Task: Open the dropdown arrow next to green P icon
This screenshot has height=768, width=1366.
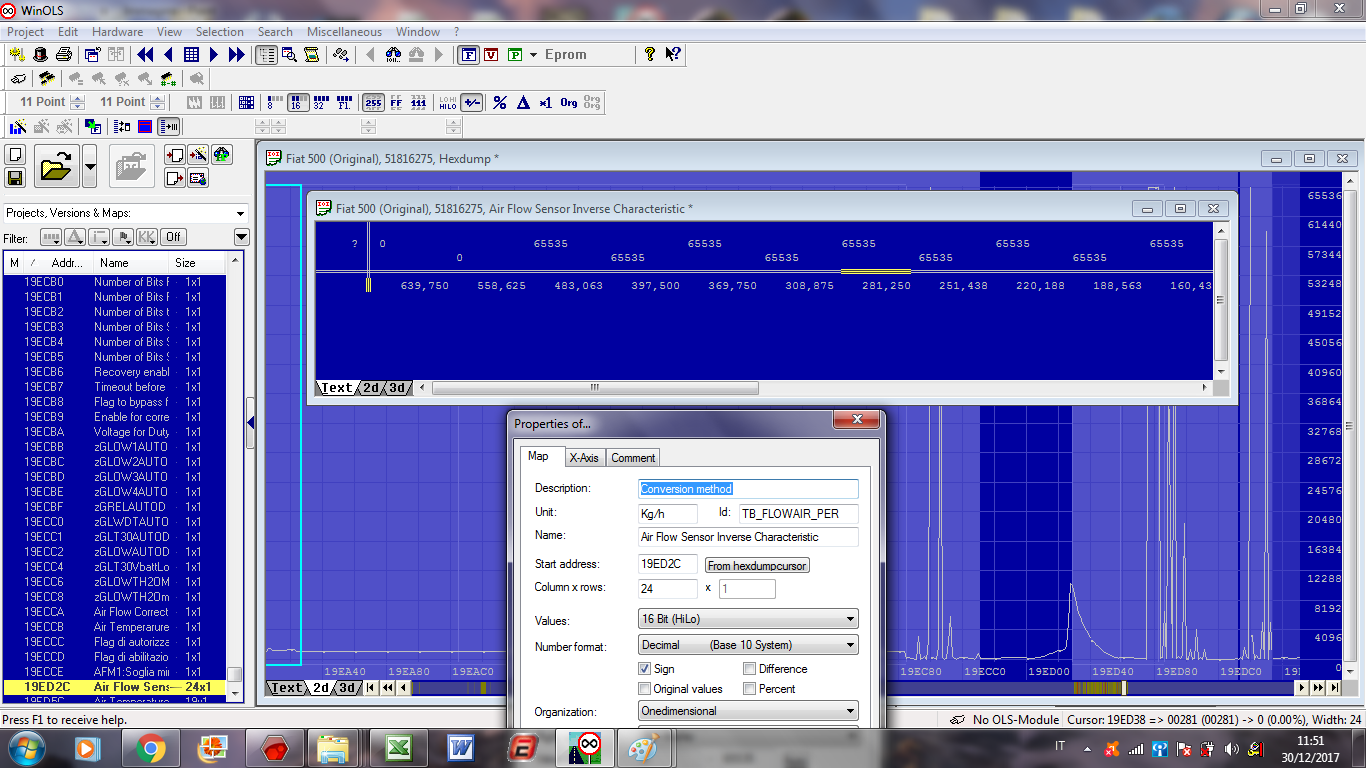Action: 534,55
